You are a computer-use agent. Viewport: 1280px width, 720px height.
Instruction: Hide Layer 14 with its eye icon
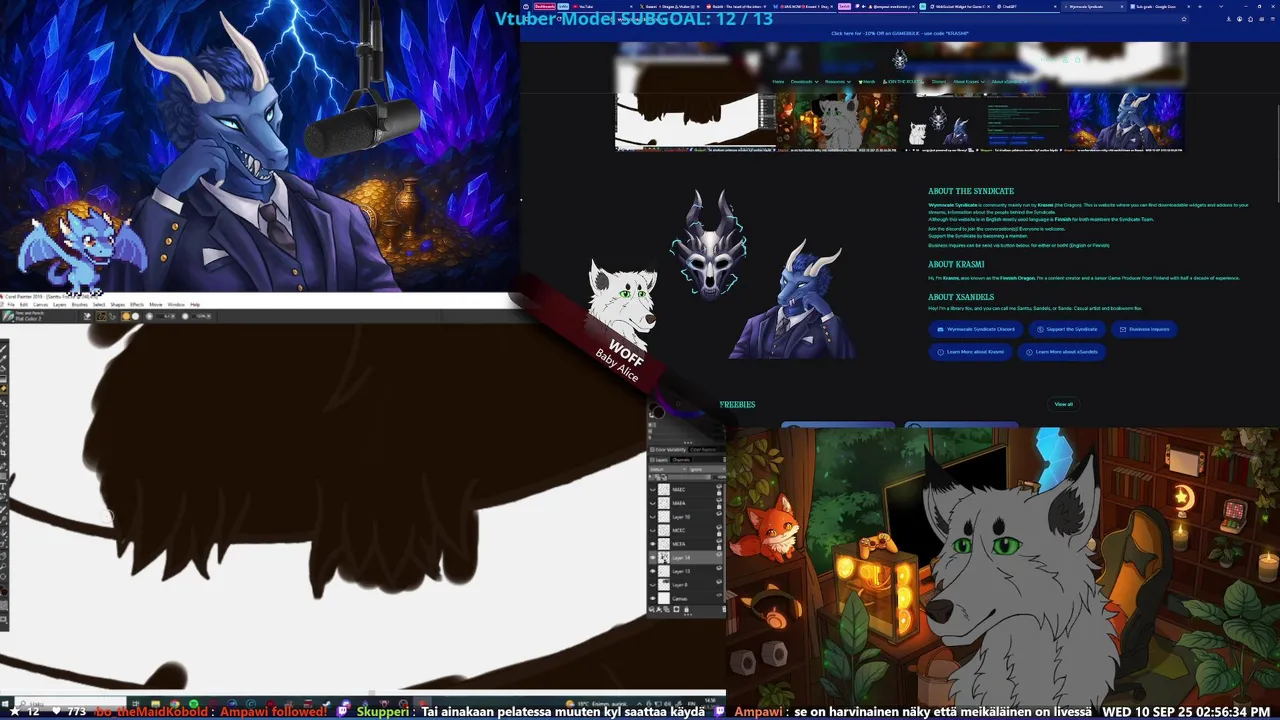(x=652, y=558)
